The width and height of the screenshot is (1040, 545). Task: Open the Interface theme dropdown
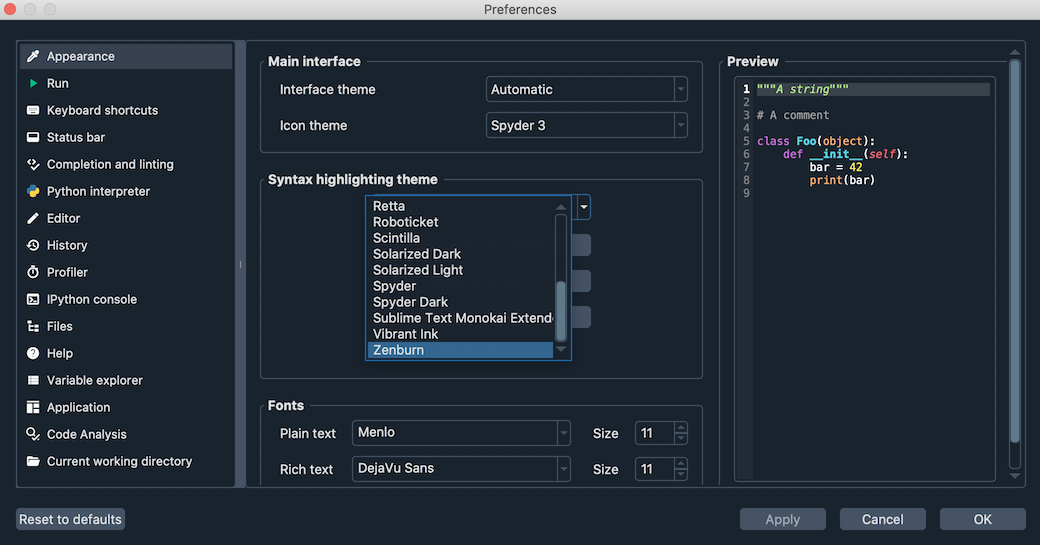pos(586,89)
